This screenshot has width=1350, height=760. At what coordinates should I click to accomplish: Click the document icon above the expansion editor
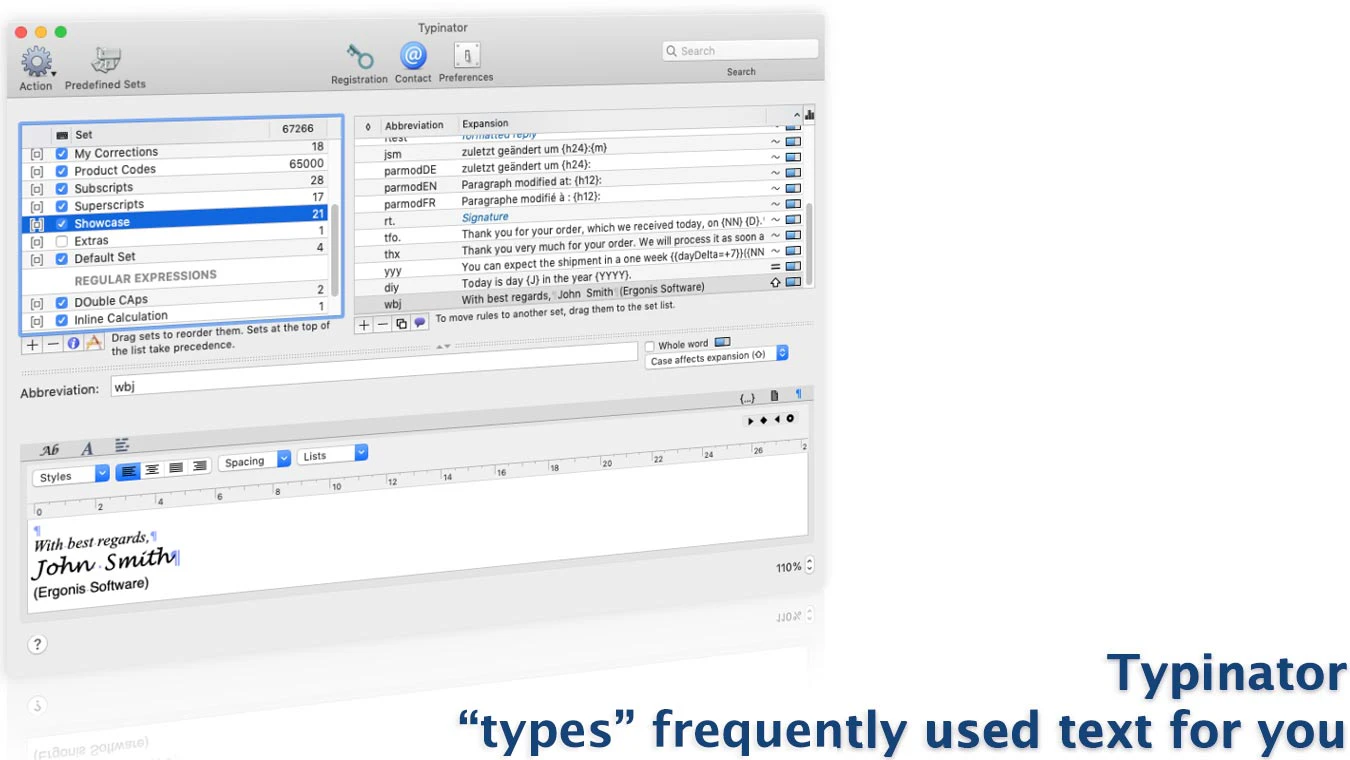coord(774,396)
